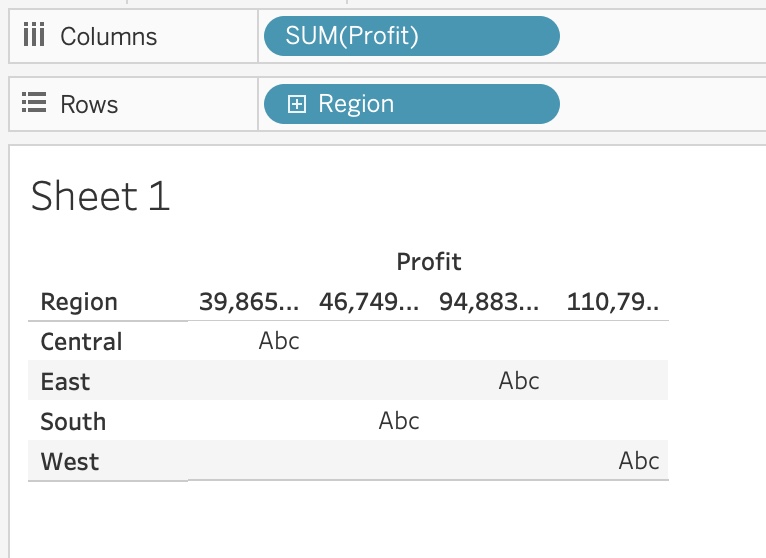
Task: Select the 46,749 profit column header
Action: (x=369, y=302)
